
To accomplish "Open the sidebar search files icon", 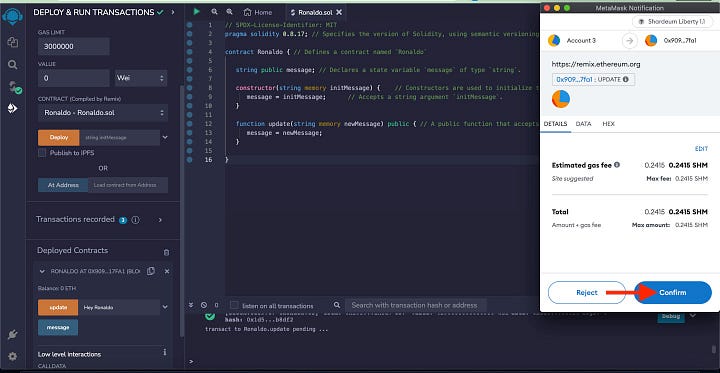I will [12, 65].
